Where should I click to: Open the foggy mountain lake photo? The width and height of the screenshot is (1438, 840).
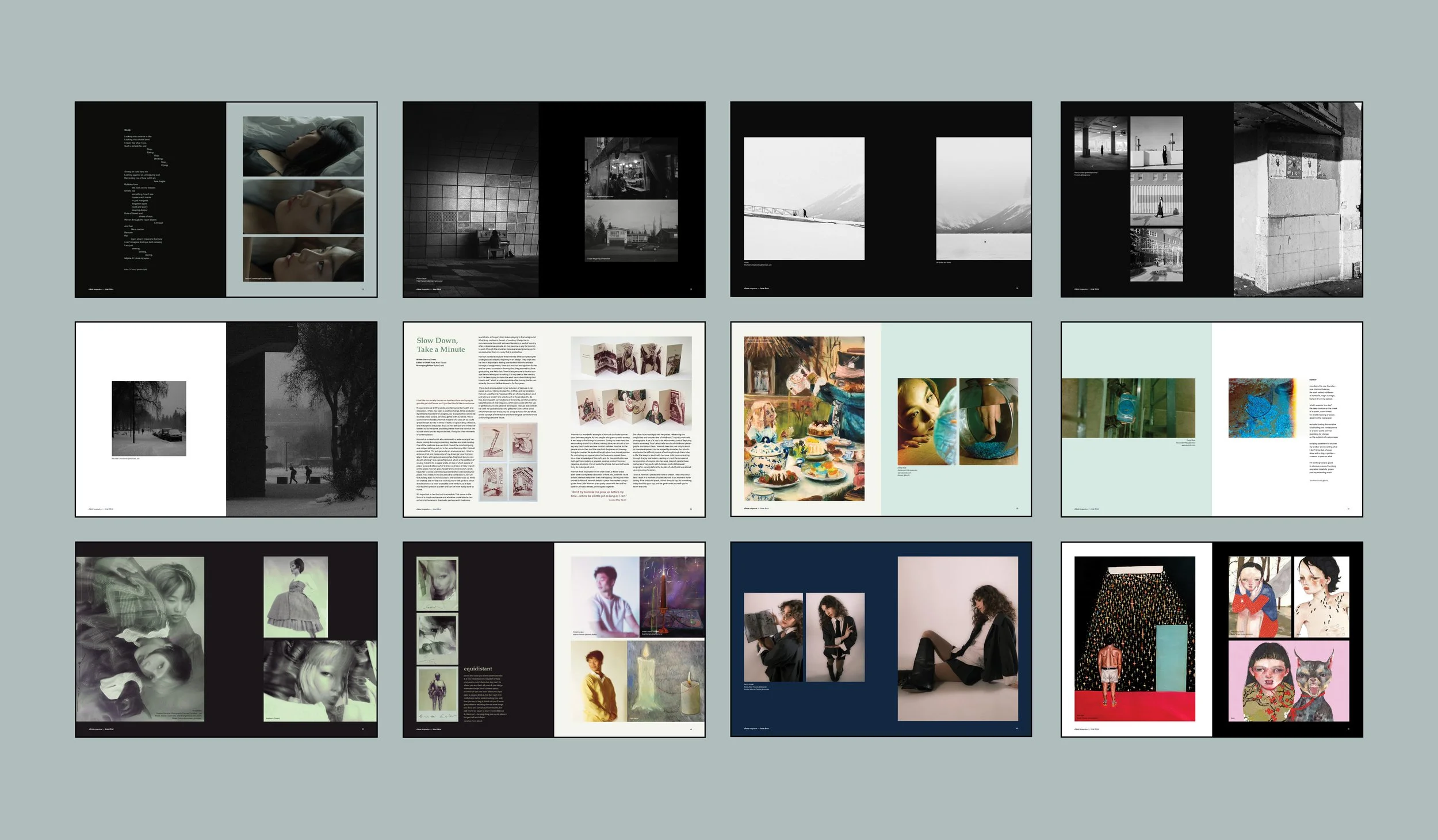click(x=983, y=198)
